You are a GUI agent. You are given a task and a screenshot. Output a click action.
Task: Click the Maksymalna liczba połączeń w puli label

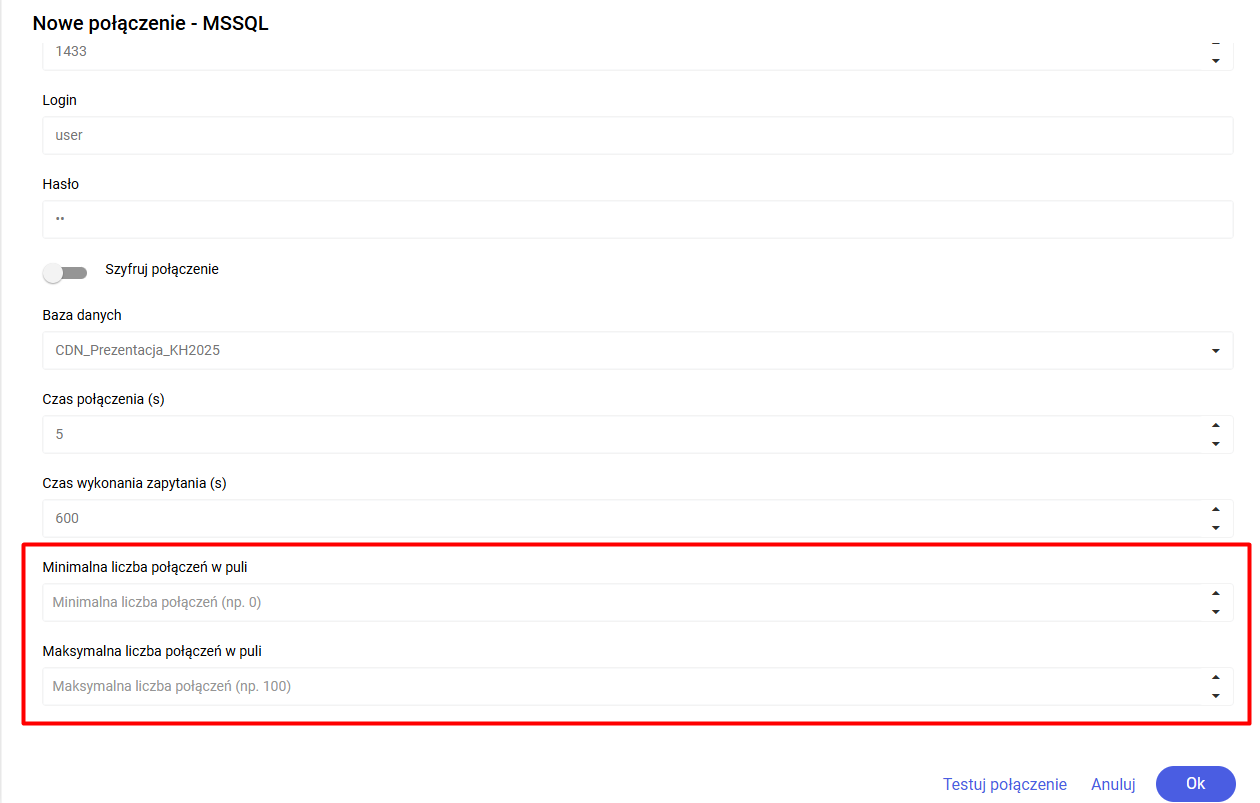point(152,651)
